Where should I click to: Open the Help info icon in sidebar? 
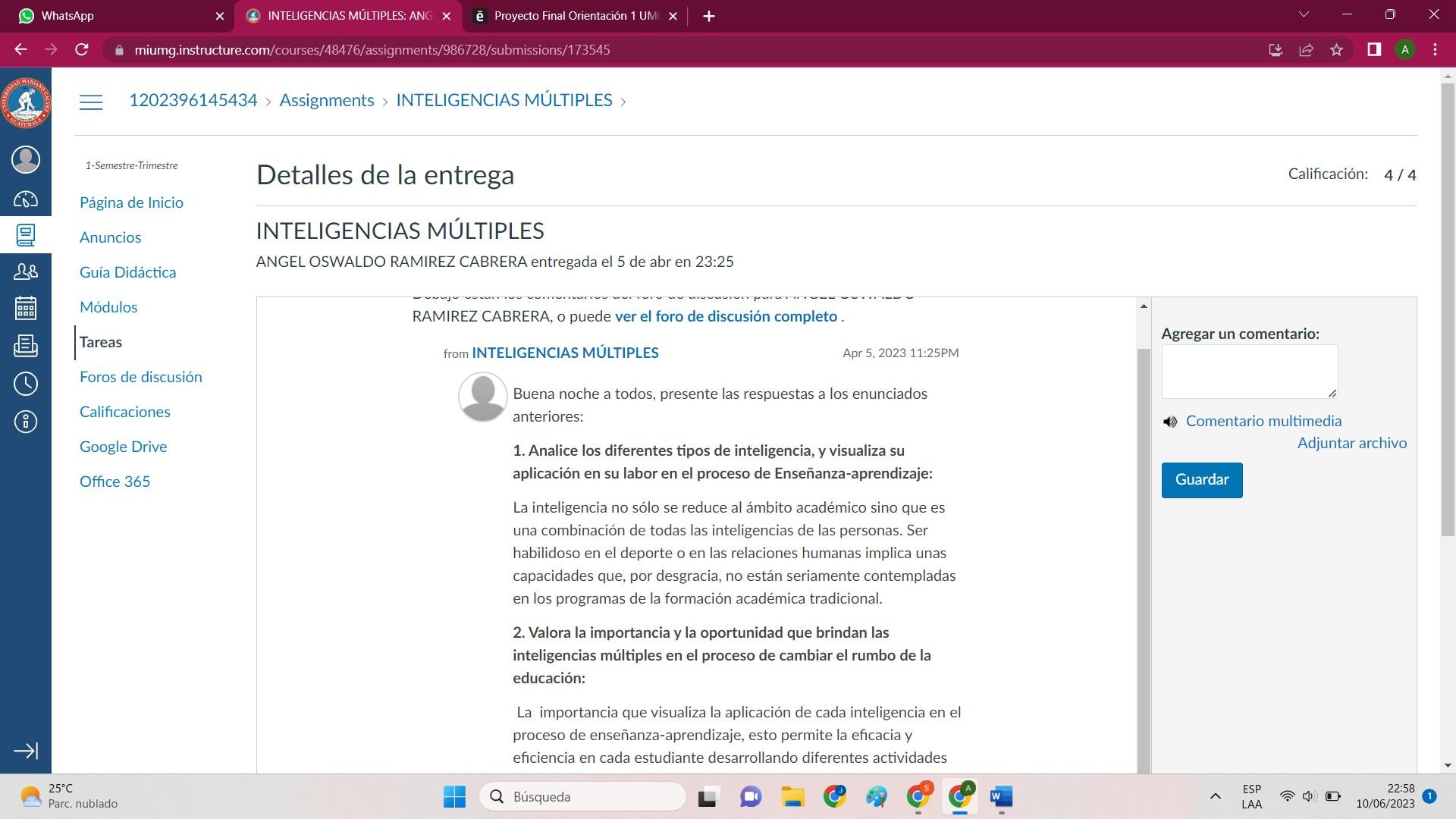26,422
